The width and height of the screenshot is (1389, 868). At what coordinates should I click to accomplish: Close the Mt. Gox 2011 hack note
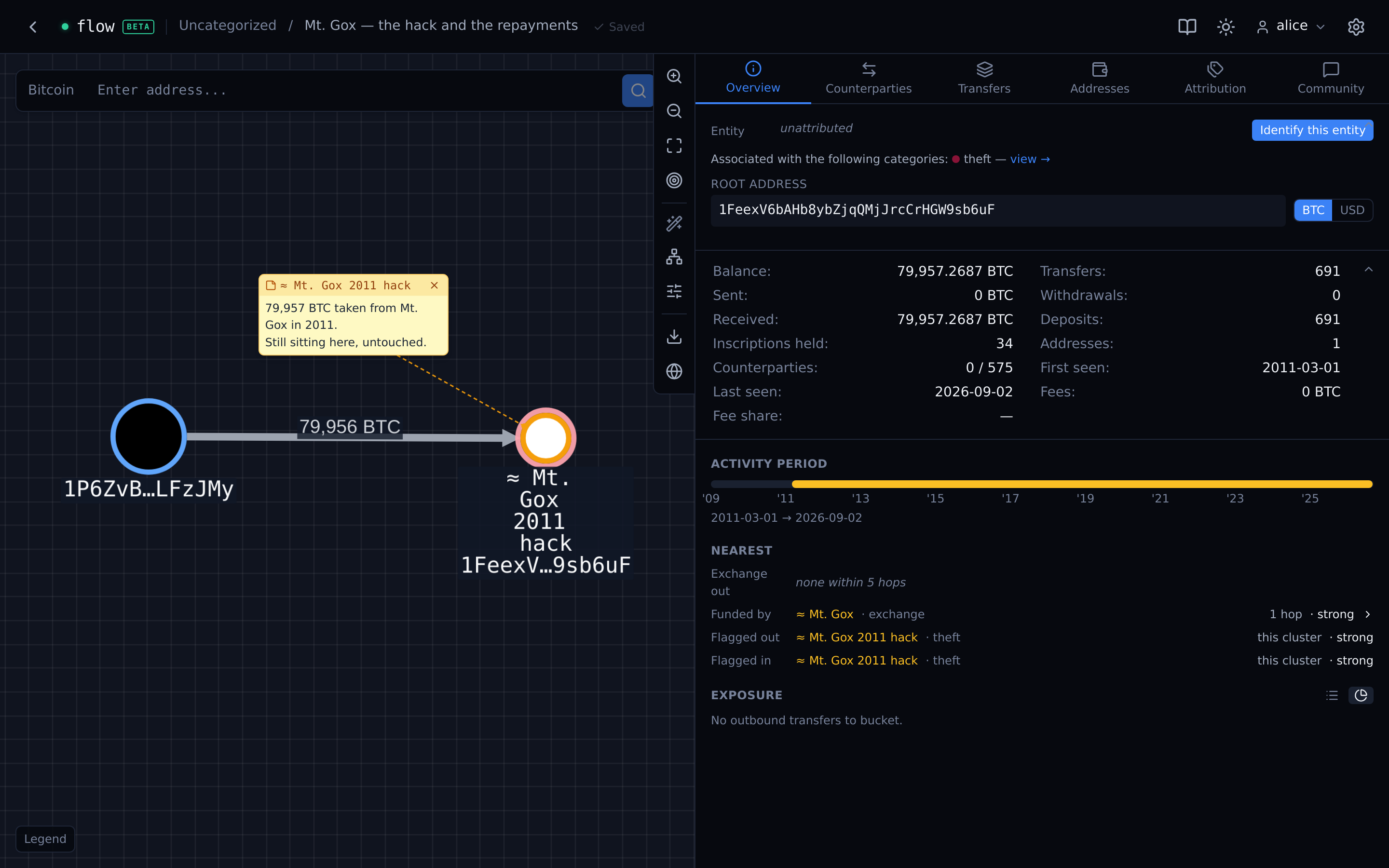(x=435, y=285)
